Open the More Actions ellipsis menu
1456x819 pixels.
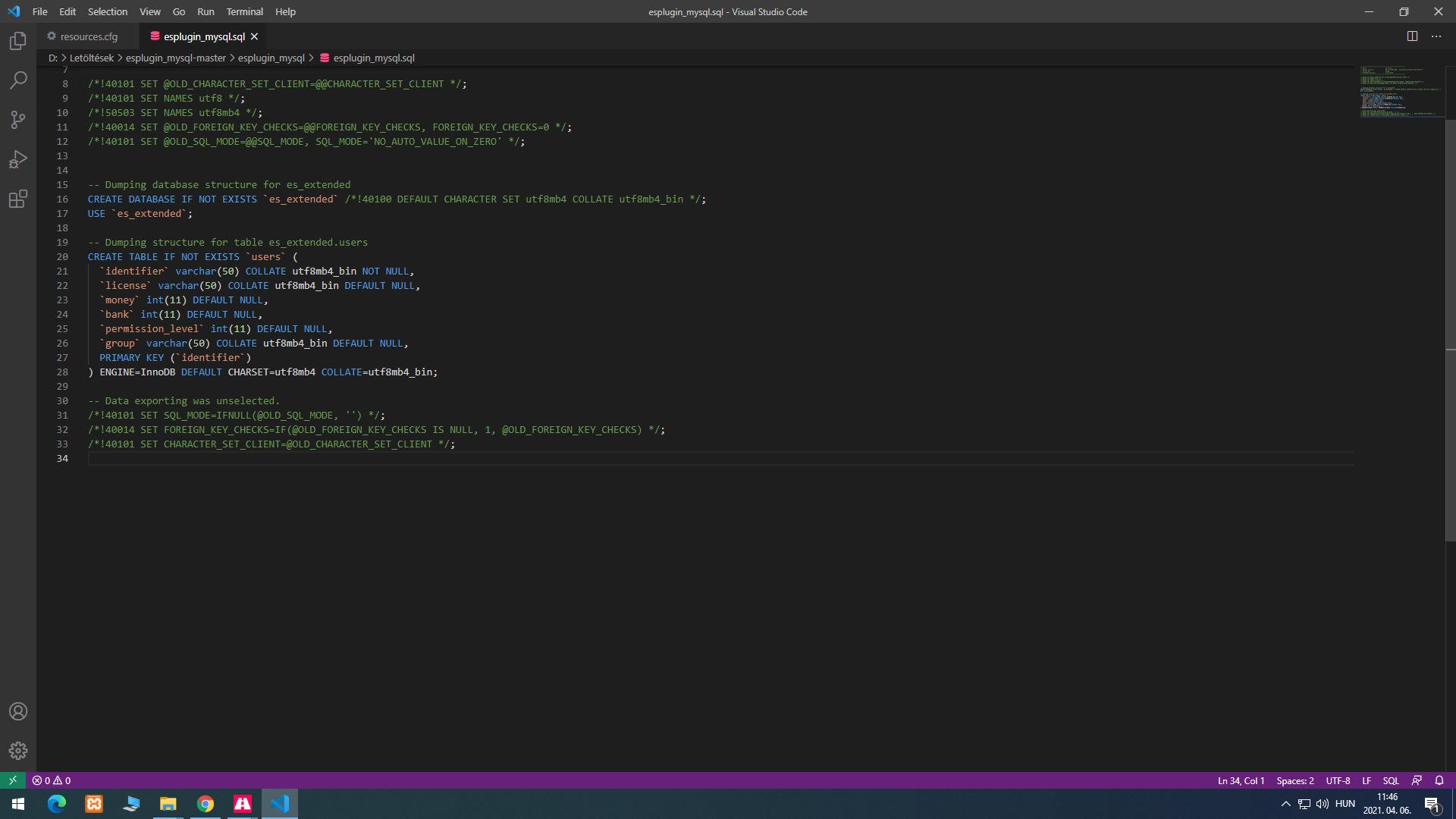pyautogui.click(x=1436, y=36)
